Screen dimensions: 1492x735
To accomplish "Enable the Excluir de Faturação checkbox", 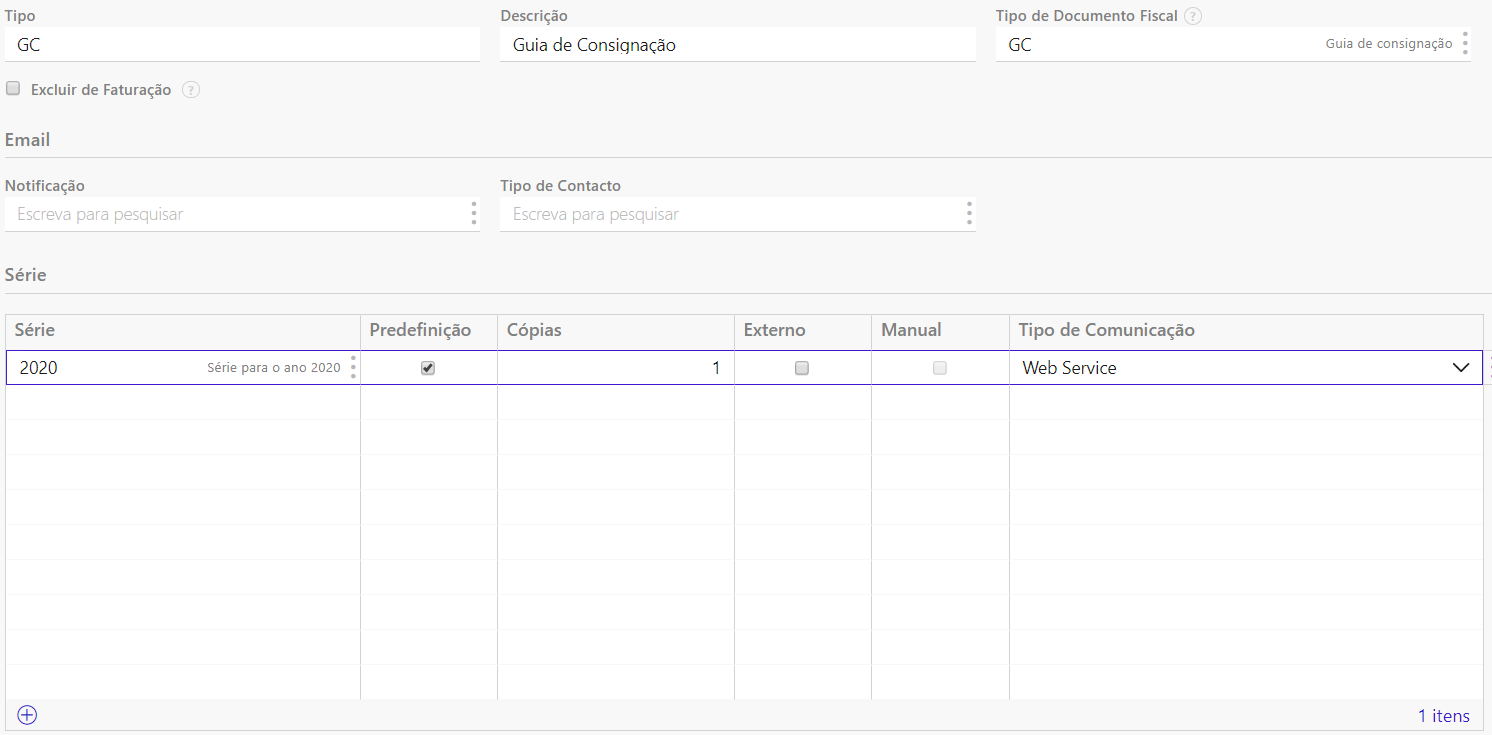I will 14,89.
